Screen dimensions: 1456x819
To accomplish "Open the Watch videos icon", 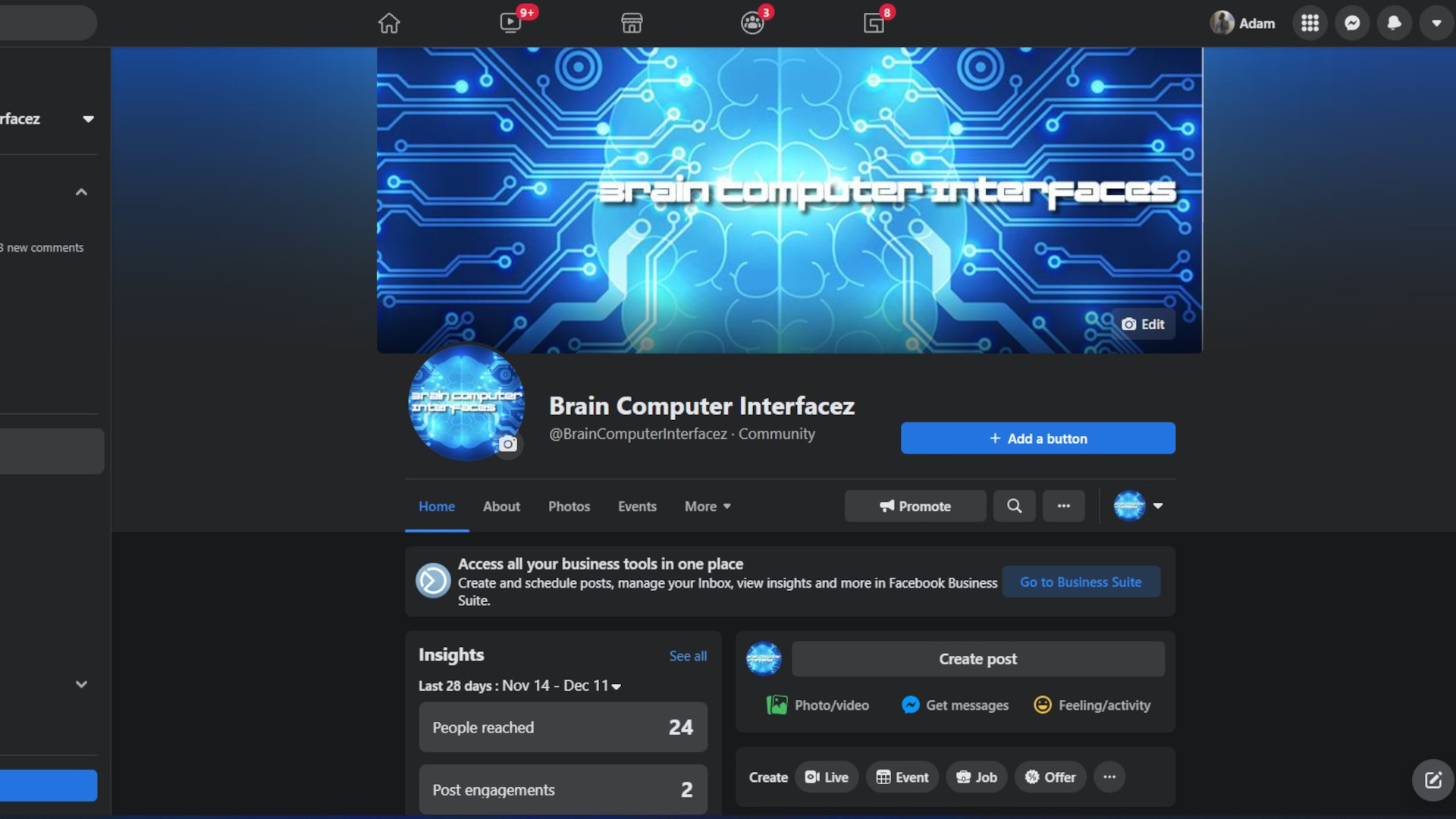I will 511,23.
